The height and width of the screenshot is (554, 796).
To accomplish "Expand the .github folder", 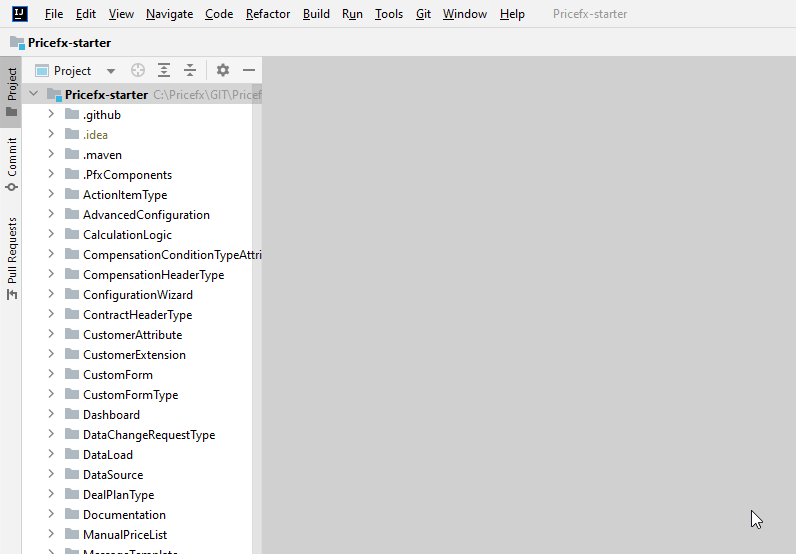I will click(x=51, y=114).
